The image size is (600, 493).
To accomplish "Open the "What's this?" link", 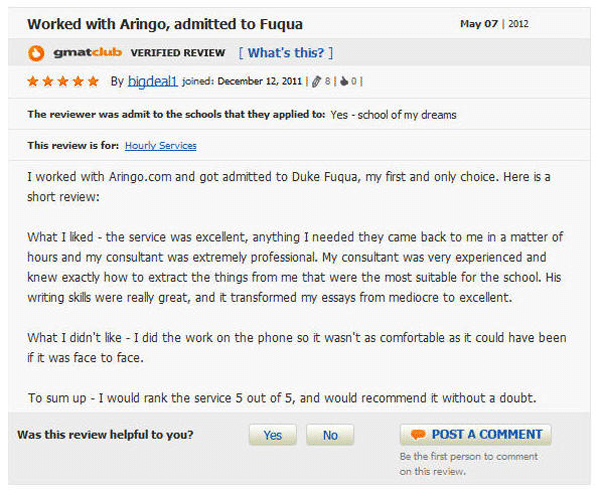I will 285,53.
